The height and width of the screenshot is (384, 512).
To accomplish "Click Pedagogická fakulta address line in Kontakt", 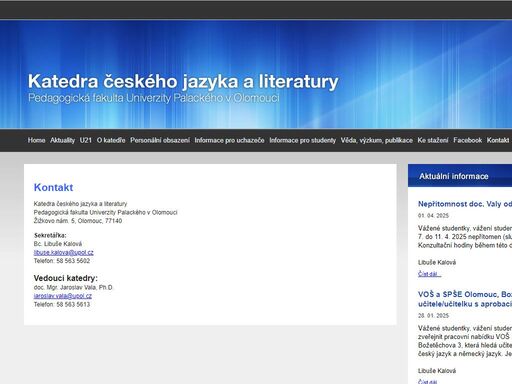I will point(105,212).
